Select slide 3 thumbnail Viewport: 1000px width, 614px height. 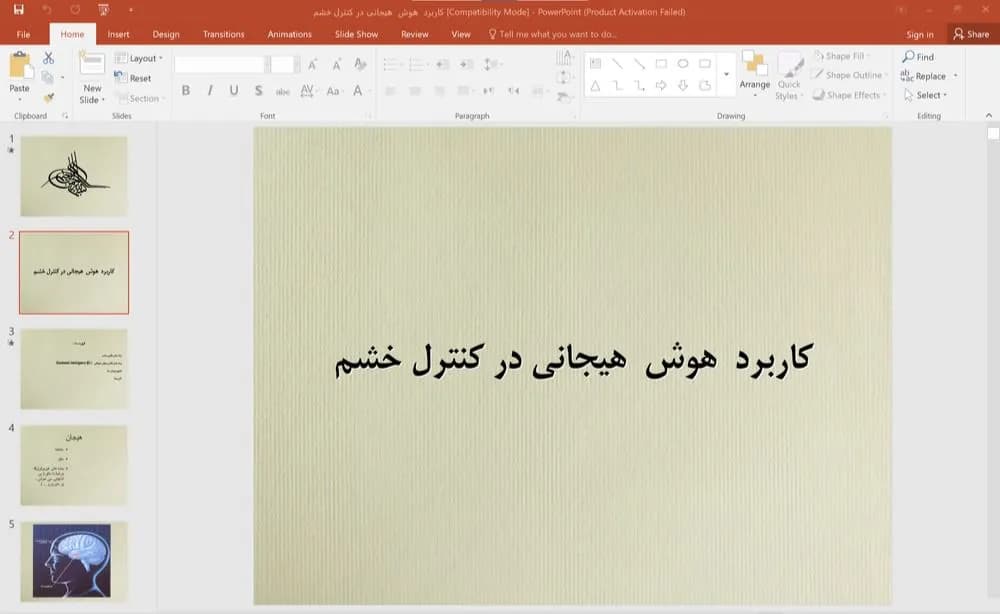[73, 369]
